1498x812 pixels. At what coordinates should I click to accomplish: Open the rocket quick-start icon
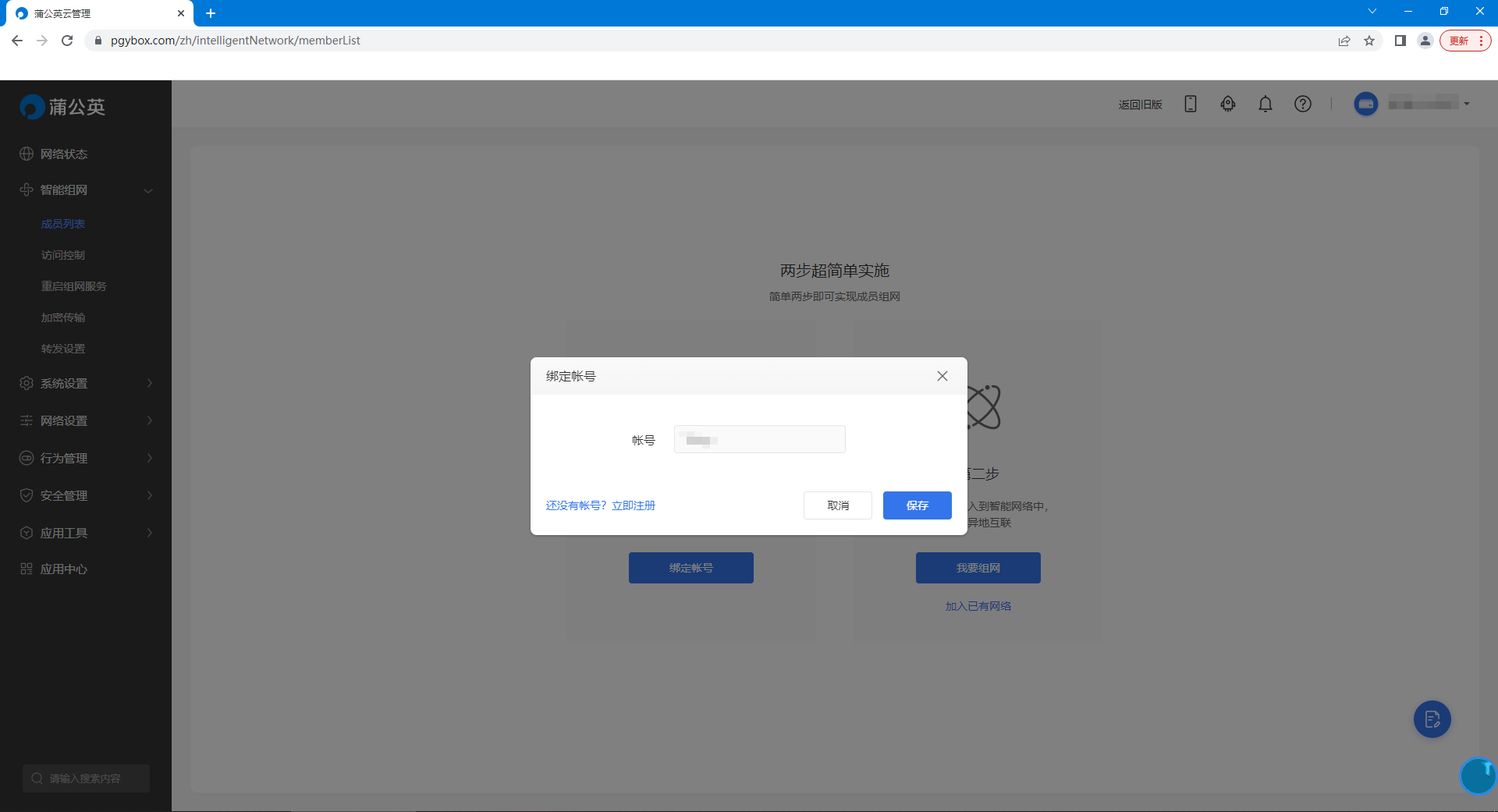click(x=1227, y=104)
